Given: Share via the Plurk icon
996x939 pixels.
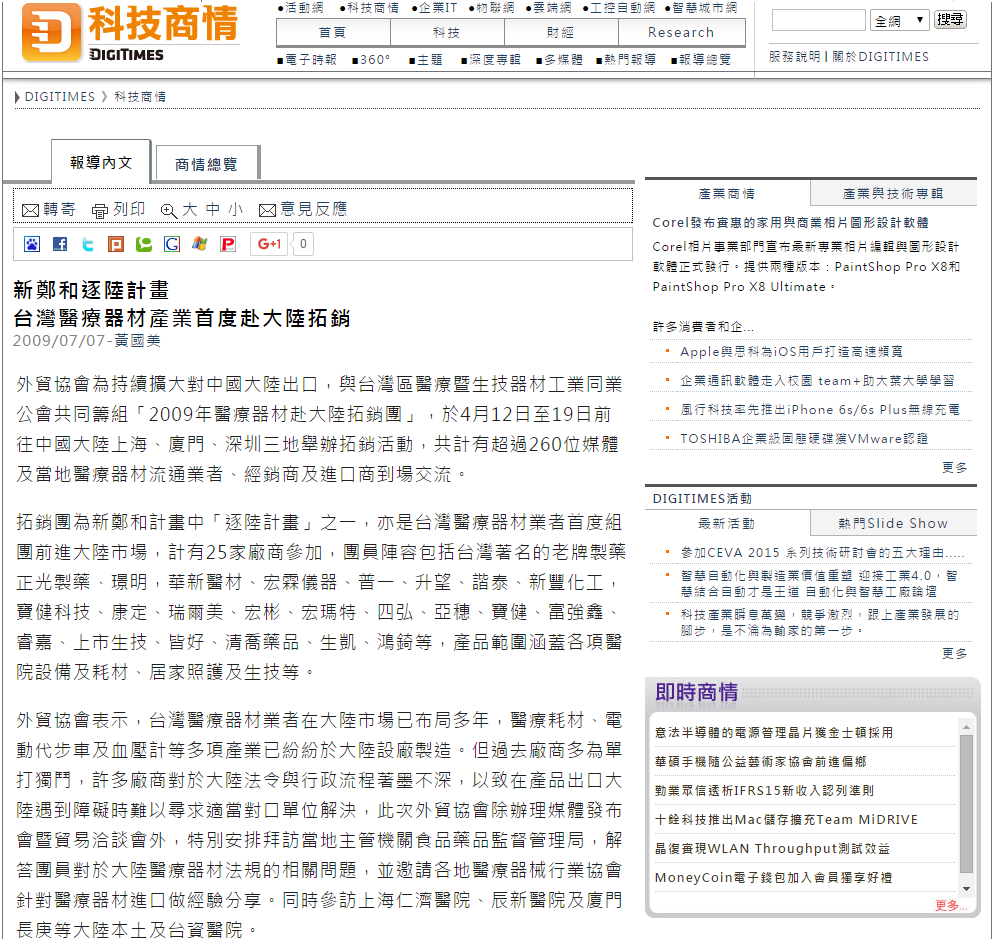Looking at the screenshot, I should pyautogui.click(x=116, y=244).
